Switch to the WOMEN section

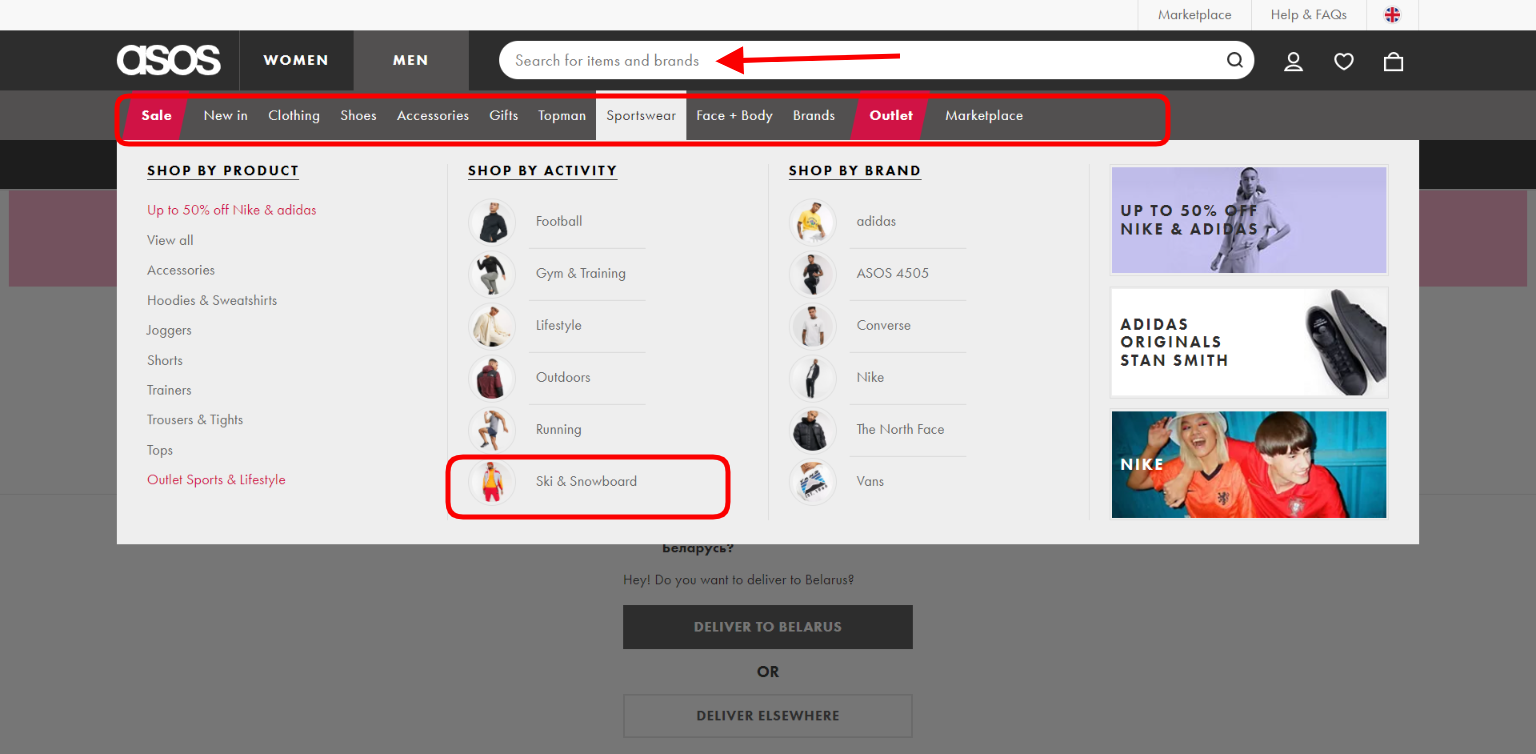click(296, 60)
